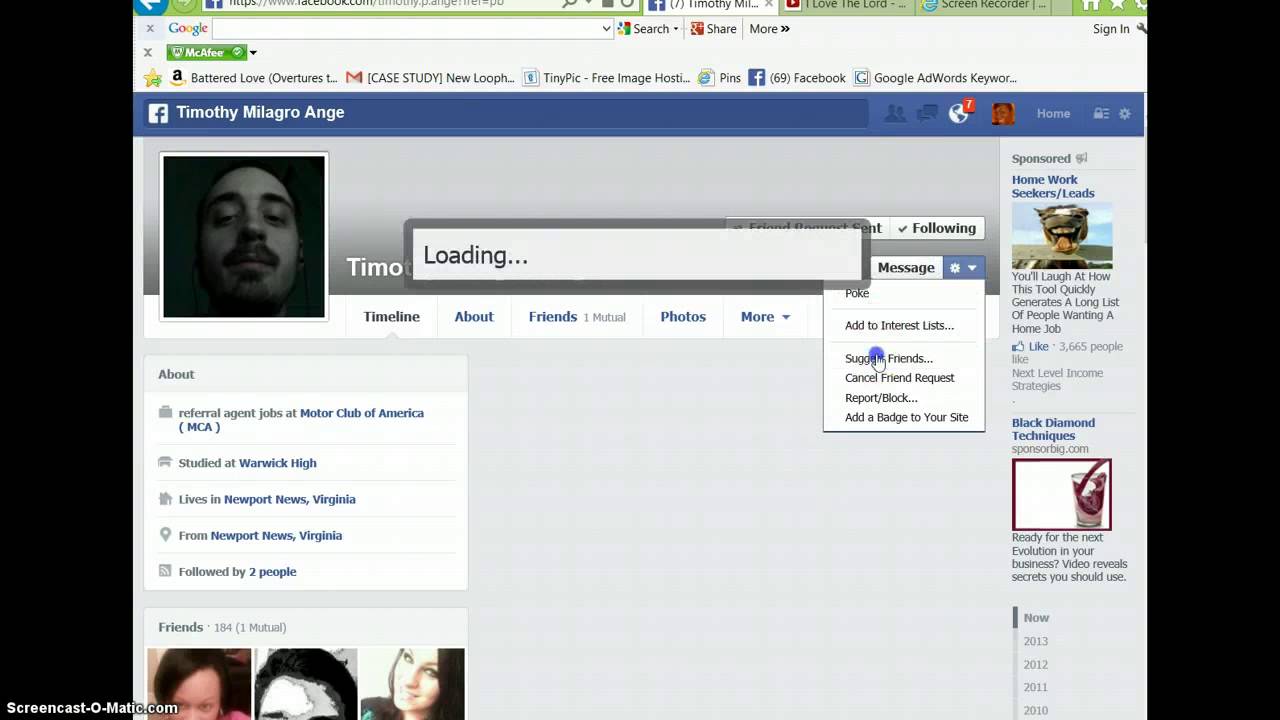Screen dimensions: 1280x720
Task: Open notifications globe with 7 badge
Action: pos(959,113)
